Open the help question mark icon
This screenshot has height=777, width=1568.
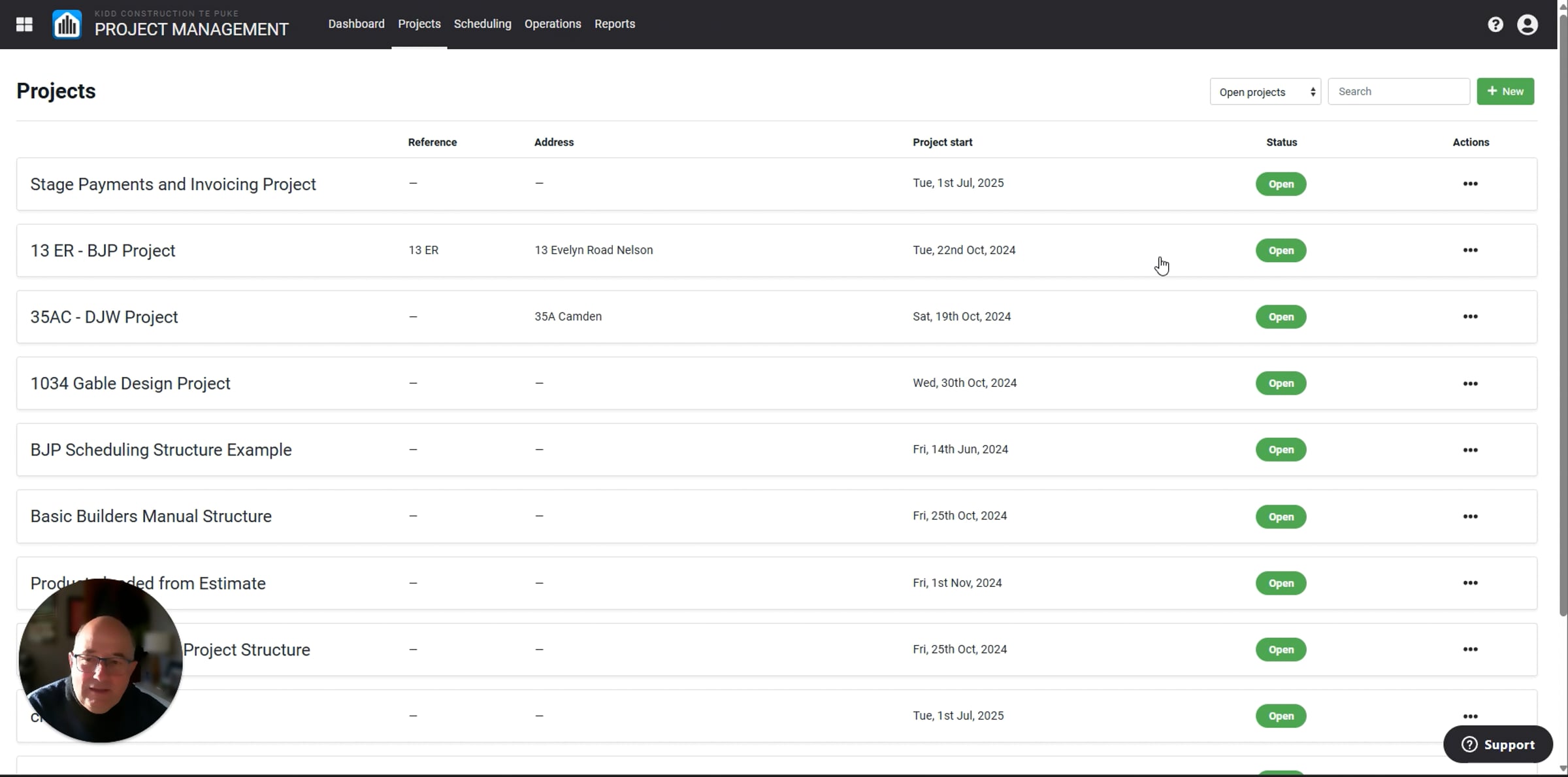[1495, 24]
